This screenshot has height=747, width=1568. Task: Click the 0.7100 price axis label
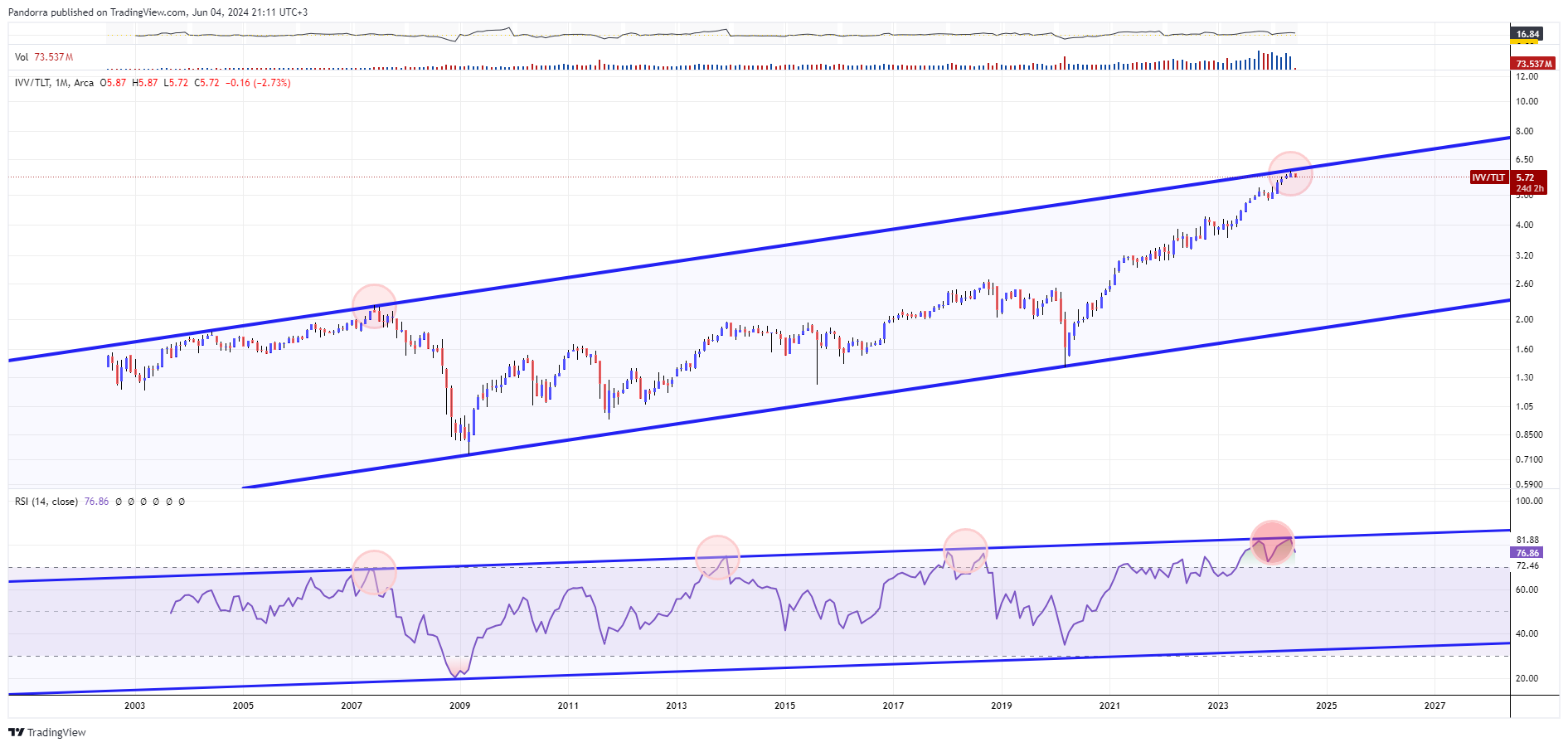coord(1529,459)
